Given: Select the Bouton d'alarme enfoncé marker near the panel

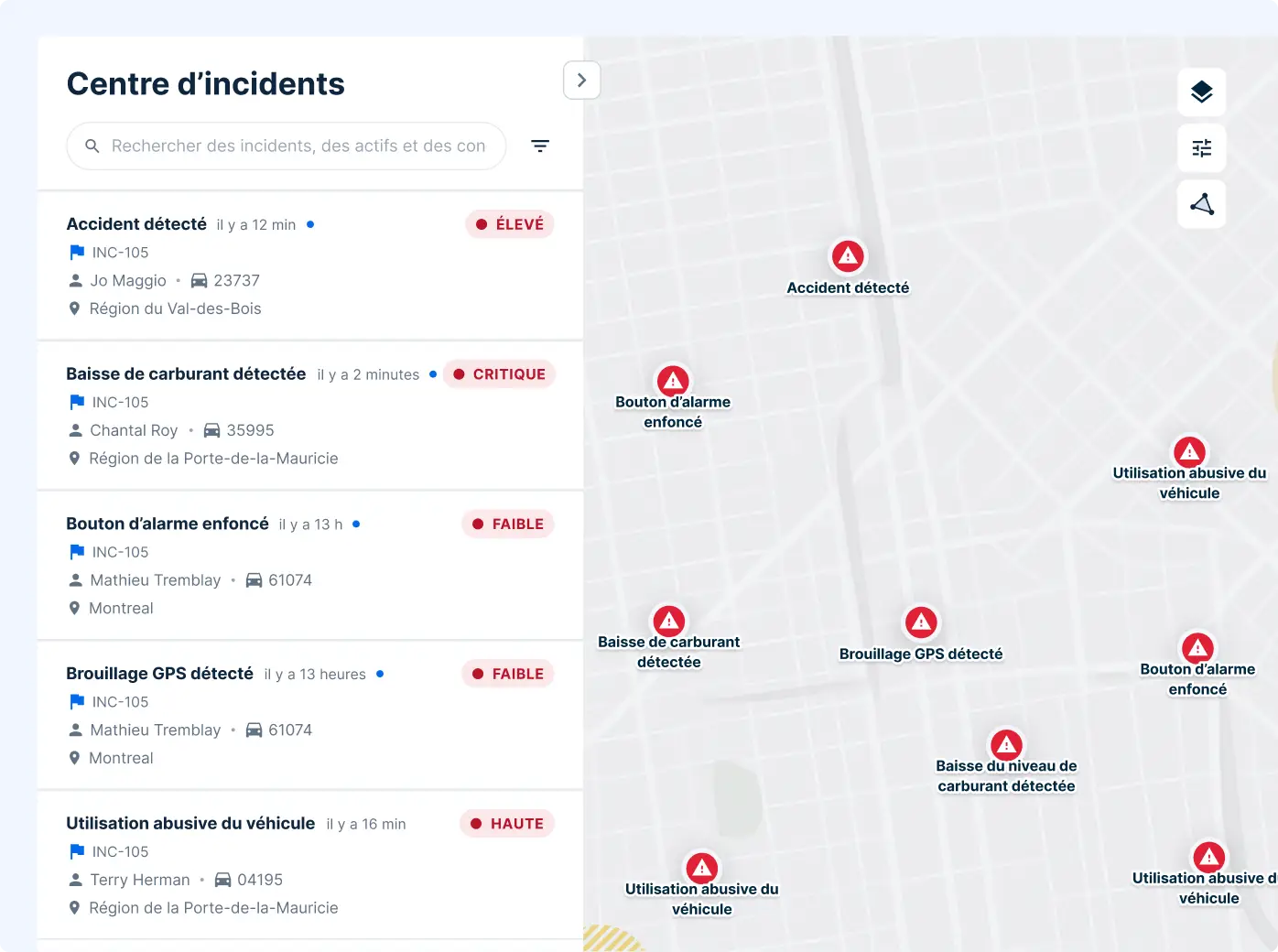Looking at the screenshot, I should [673, 380].
